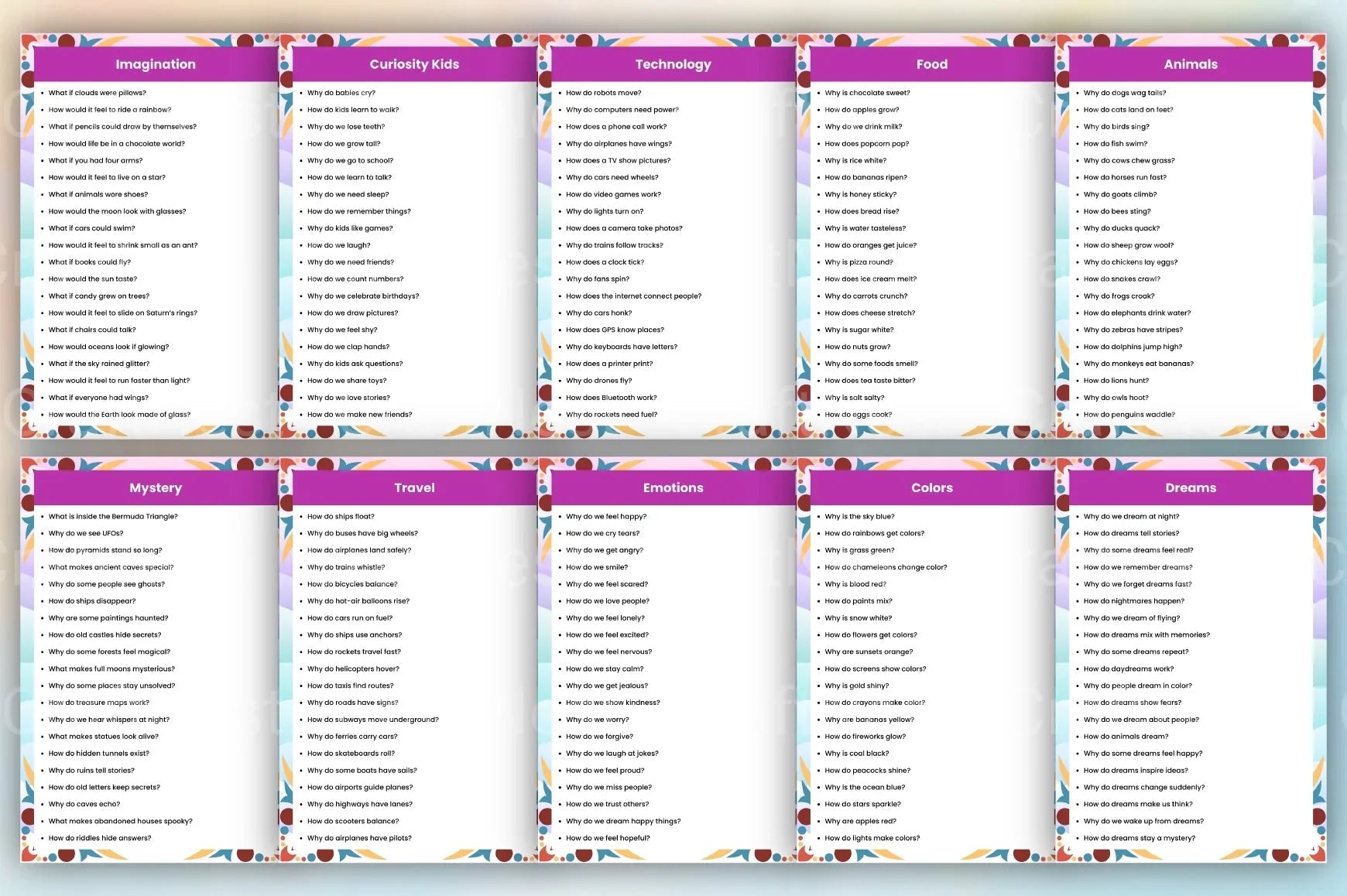Viewport: 1347px width, 896px height.
Task: Select 'Why do airplanes have wings?' line
Action: pyautogui.click(x=619, y=144)
